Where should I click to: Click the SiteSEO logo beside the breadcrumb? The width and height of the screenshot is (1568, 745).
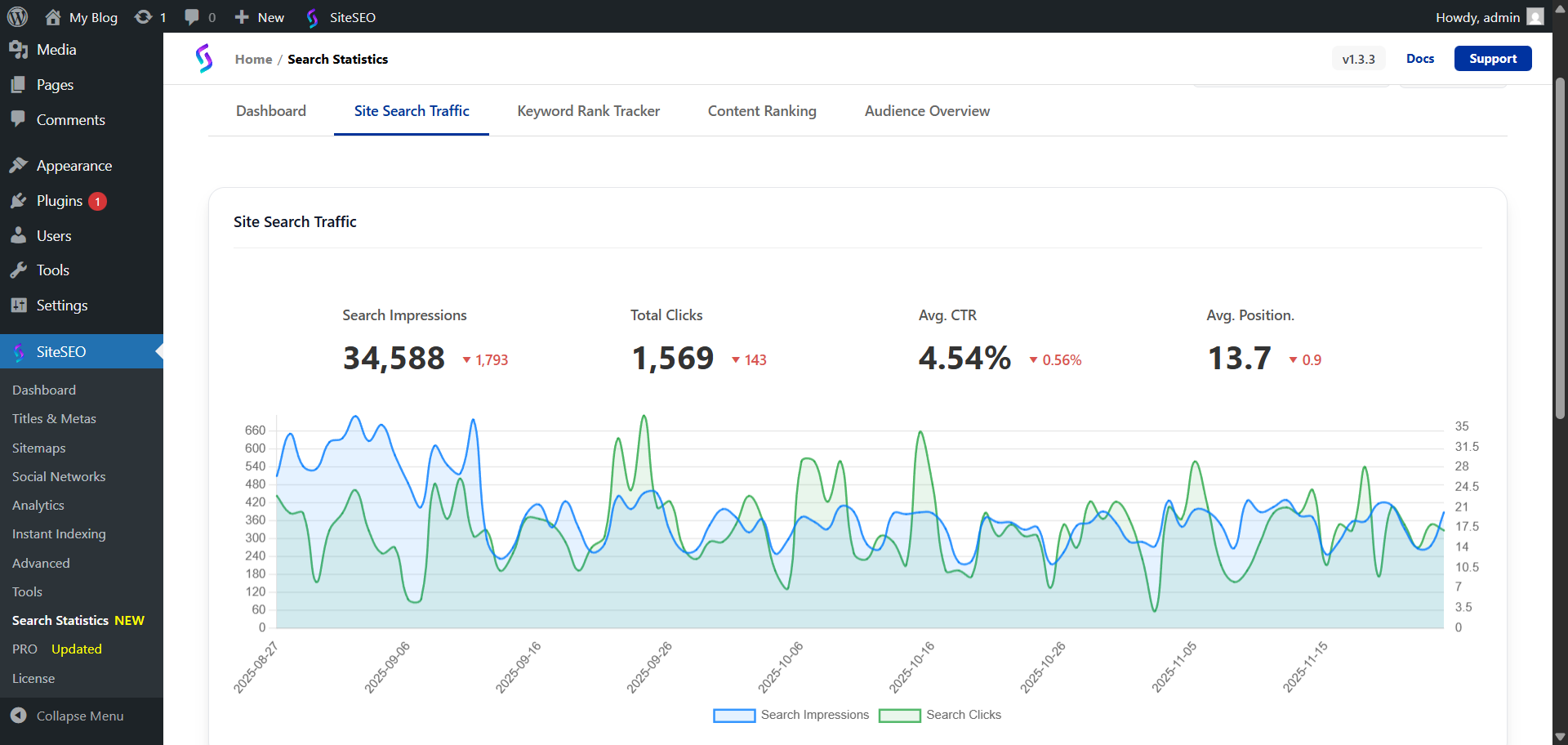[x=204, y=58]
